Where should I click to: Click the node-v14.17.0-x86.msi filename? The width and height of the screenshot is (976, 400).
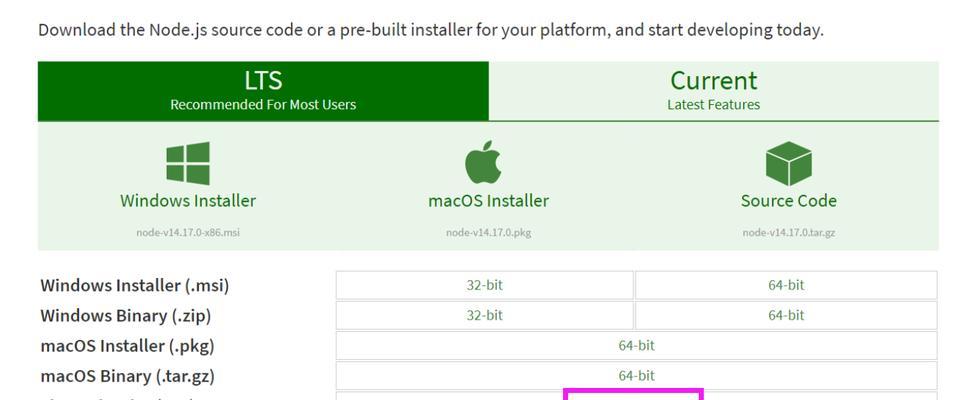point(188,233)
